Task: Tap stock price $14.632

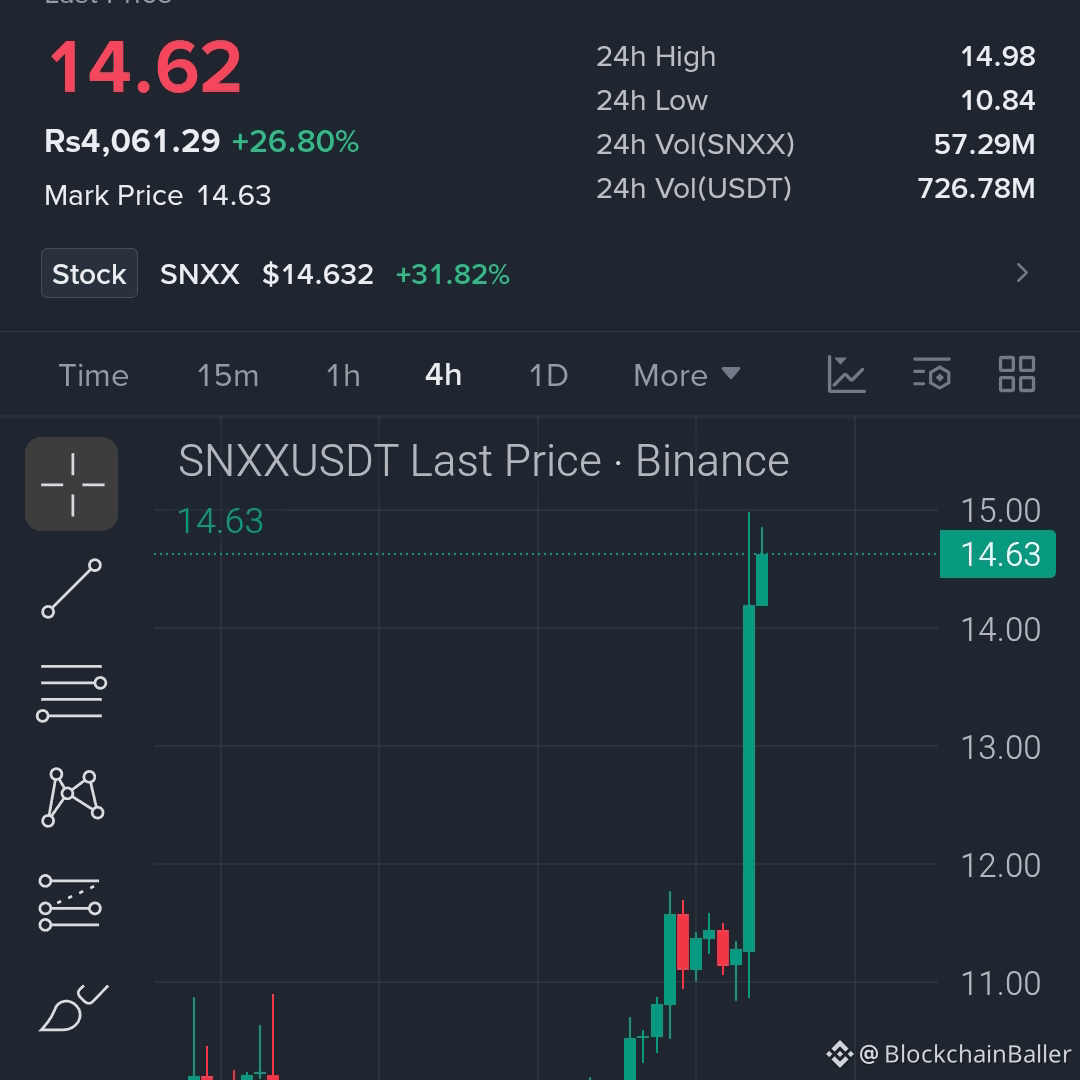Action: [318, 274]
